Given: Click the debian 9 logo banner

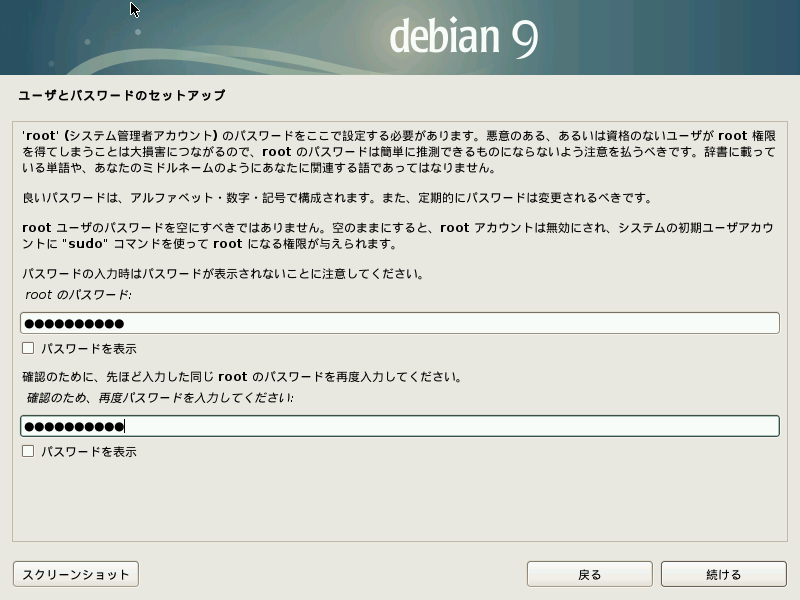Looking at the screenshot, I should click(x=400, y=37).
